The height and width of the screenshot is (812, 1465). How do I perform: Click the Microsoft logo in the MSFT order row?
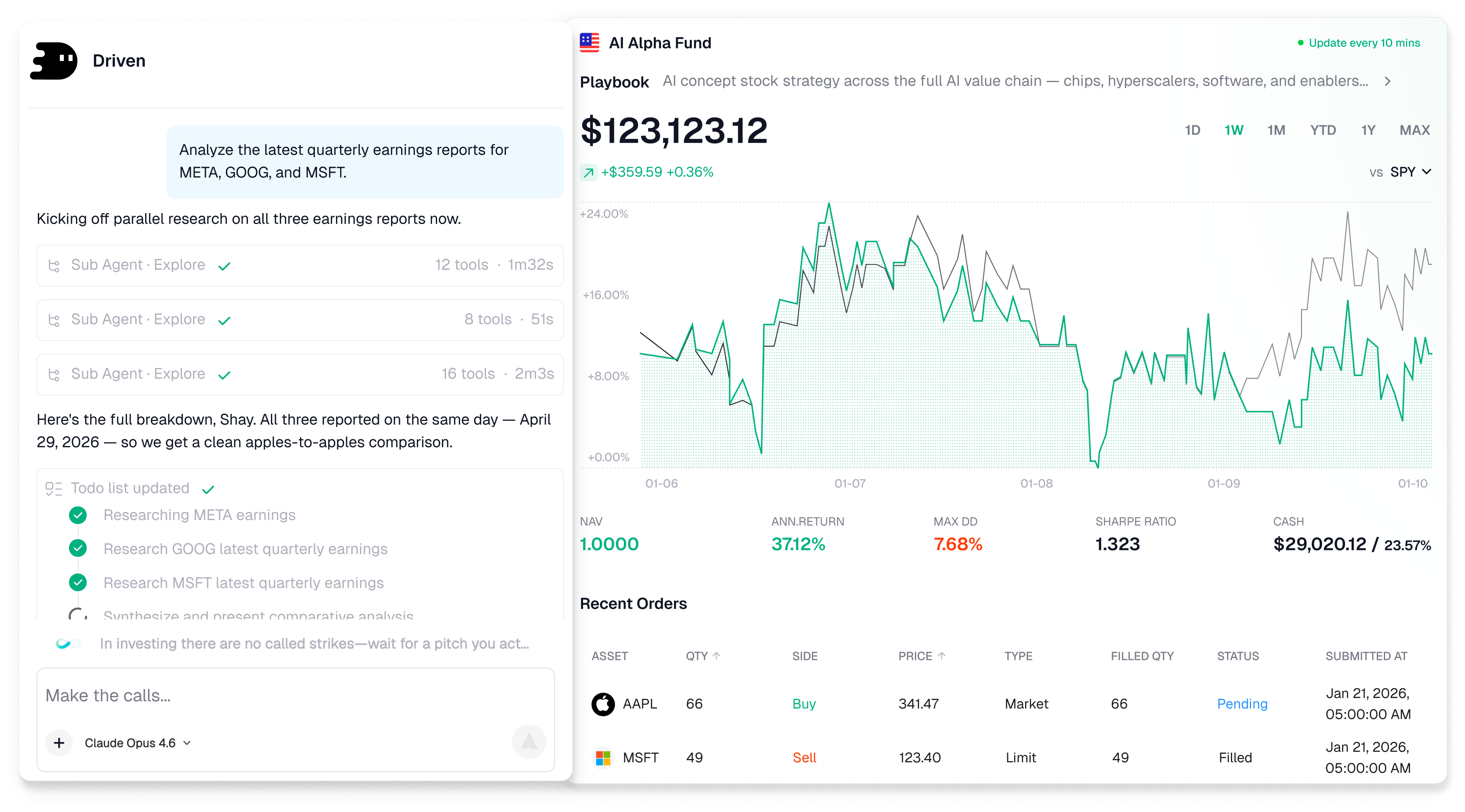point(603,757)
